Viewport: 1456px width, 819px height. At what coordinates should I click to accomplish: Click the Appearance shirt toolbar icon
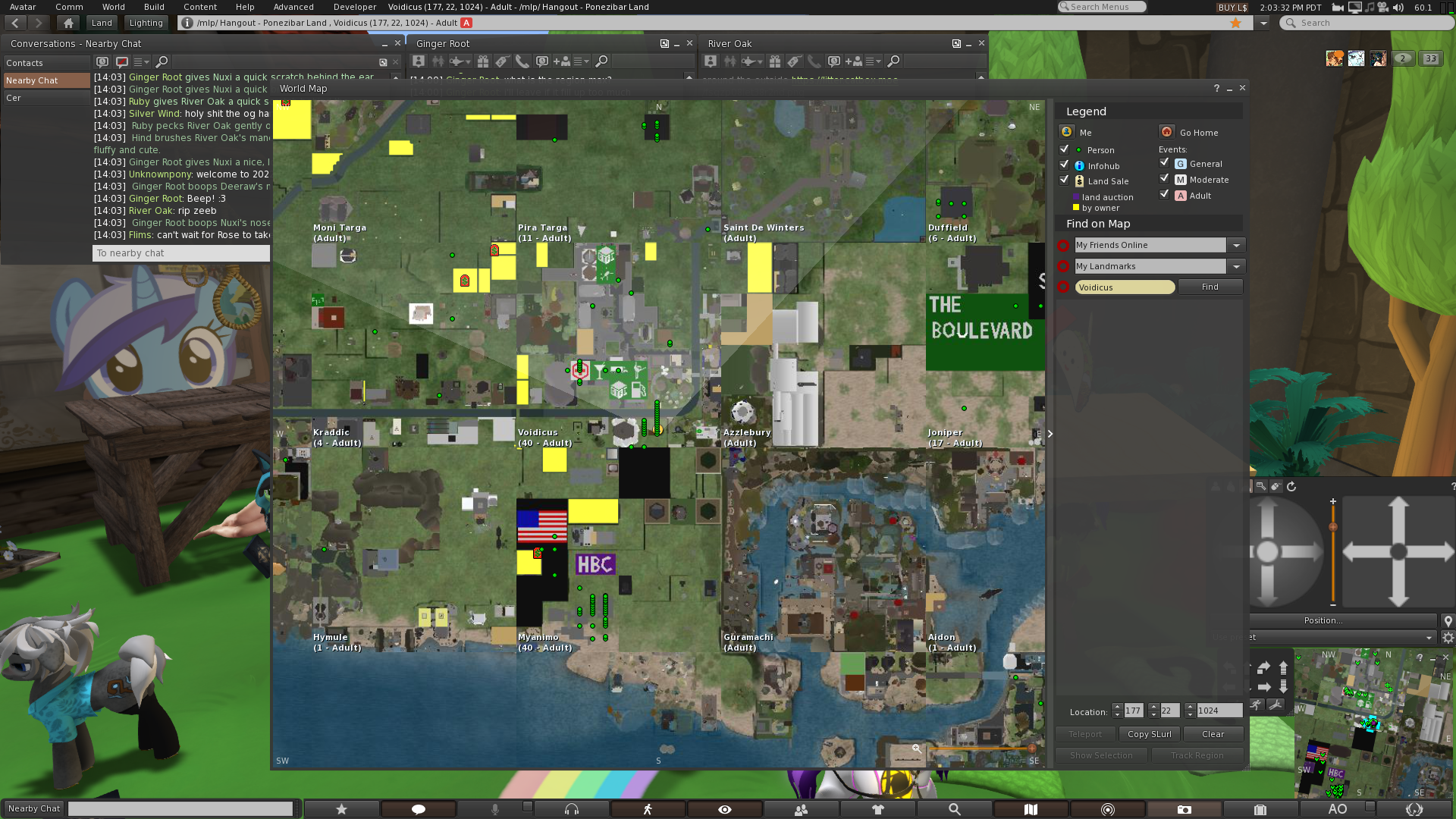[x=877, y=809]
